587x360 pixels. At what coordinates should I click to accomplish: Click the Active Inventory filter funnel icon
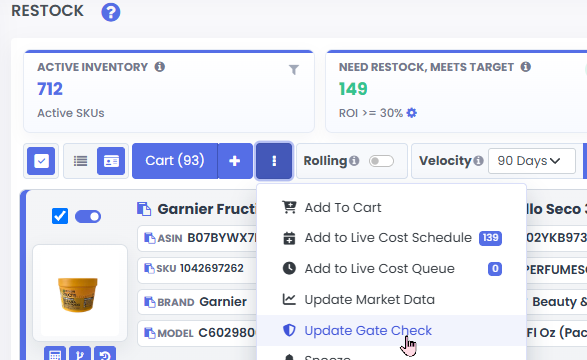point(294,70)
